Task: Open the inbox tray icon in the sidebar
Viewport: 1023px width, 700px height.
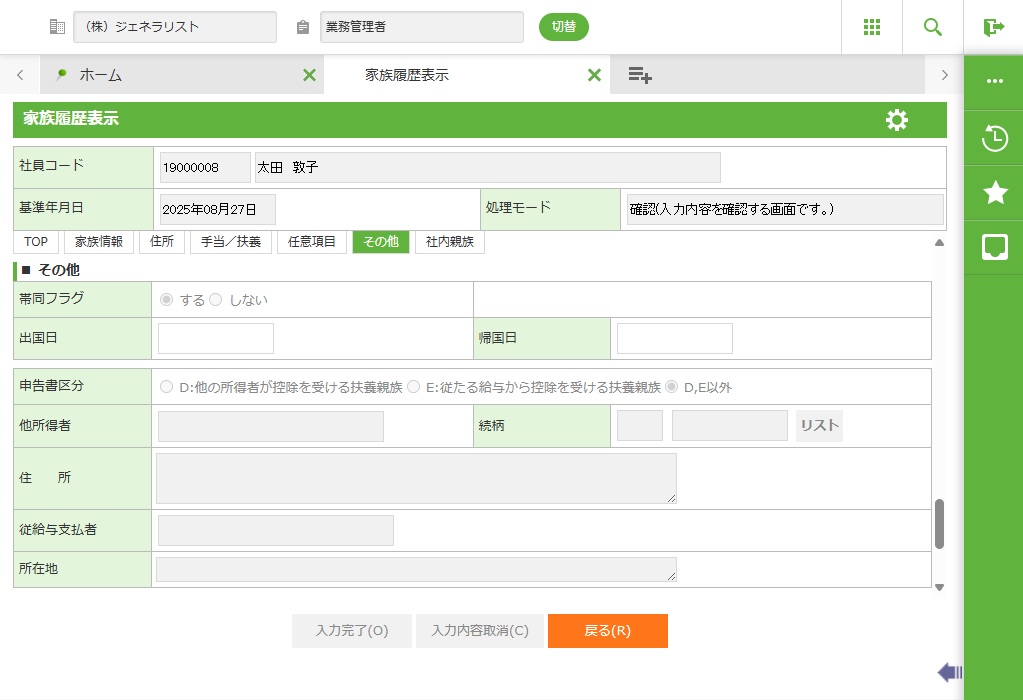Action: coord(994,247)
